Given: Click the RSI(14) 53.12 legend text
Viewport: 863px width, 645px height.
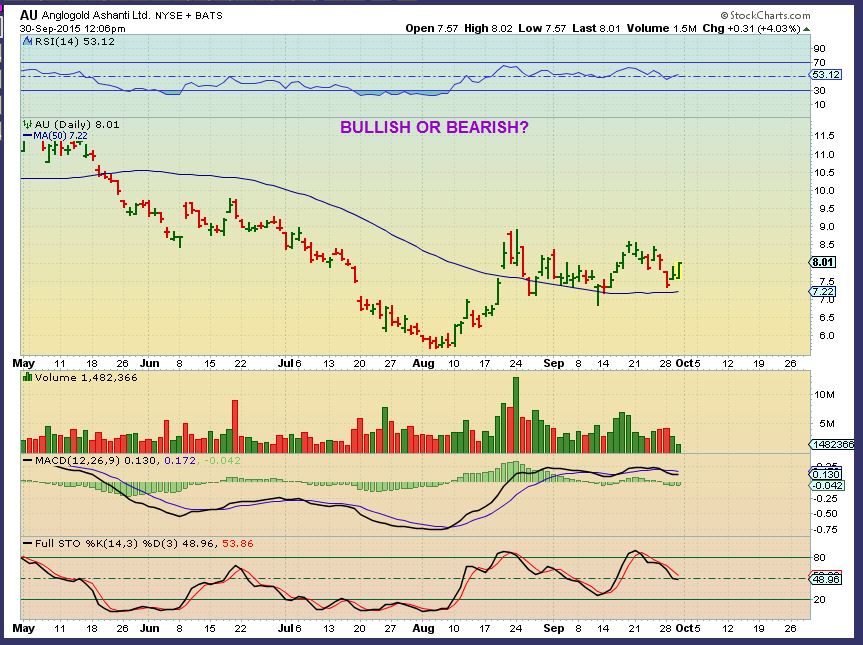Looking at the screenshot, I should [75, 41].
